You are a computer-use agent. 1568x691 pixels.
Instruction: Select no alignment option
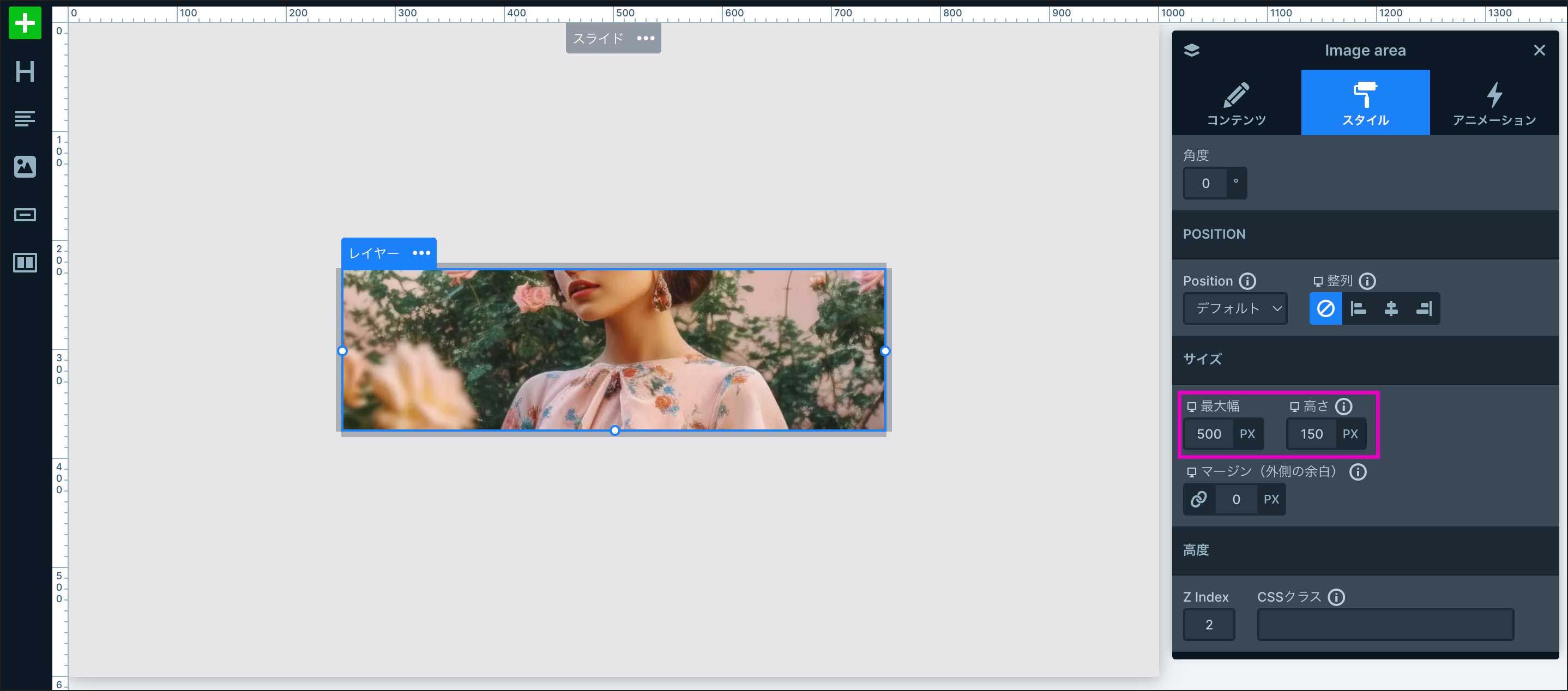click(1325, 308)
